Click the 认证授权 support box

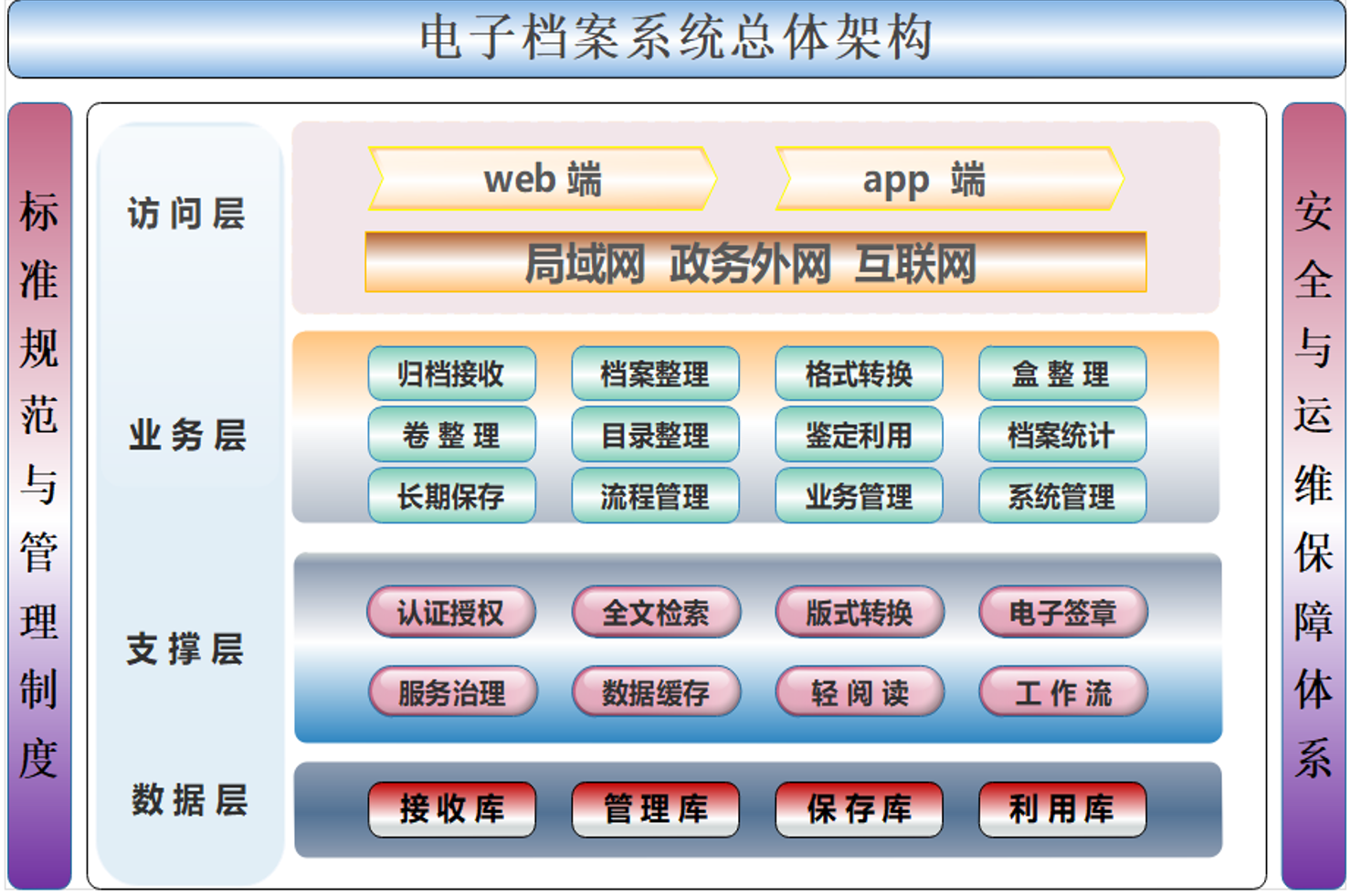[451, 612]
